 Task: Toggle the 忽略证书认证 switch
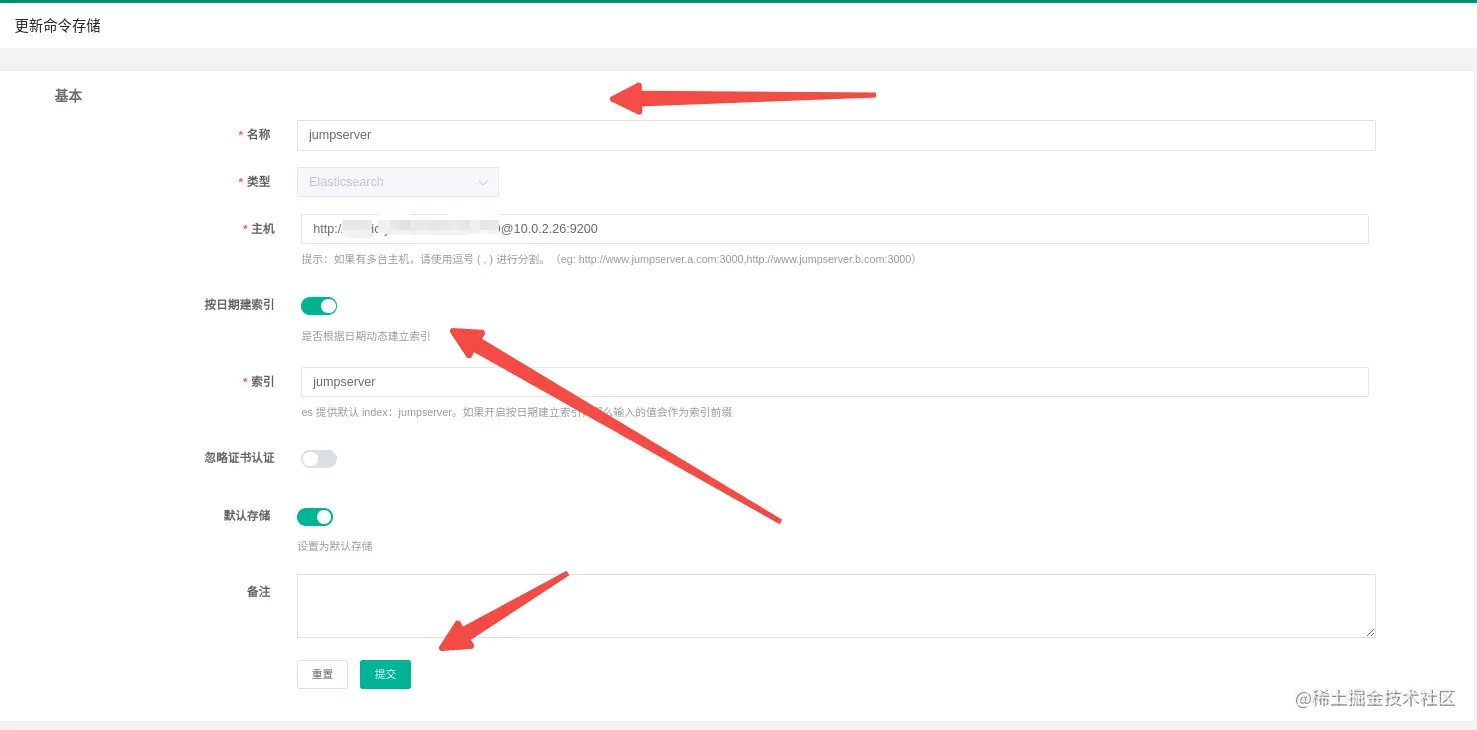319,459
